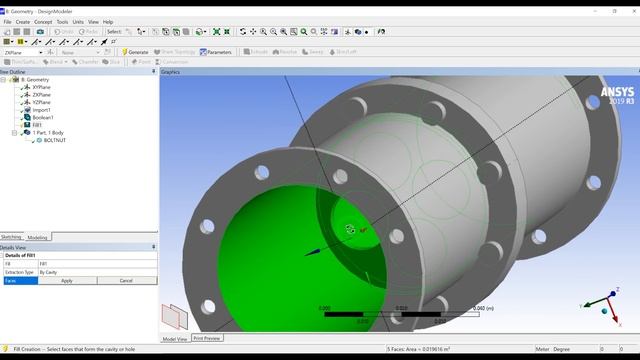Collapse the B: Geometry tree node
Viewport: 640px width, 360px height.
coord(4,80)
